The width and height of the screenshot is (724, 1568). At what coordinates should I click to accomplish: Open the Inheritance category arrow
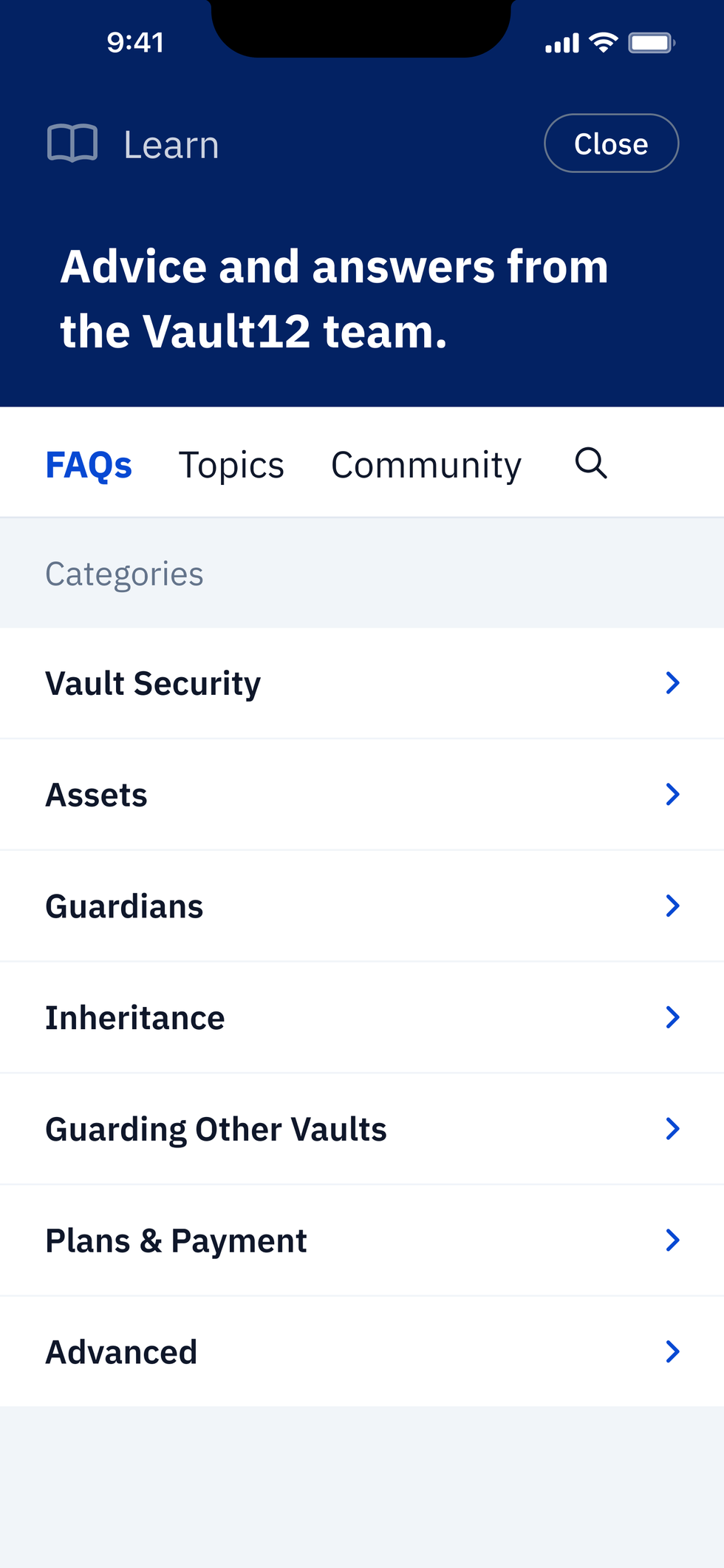pyautogui.click(x=672, y=1017)
